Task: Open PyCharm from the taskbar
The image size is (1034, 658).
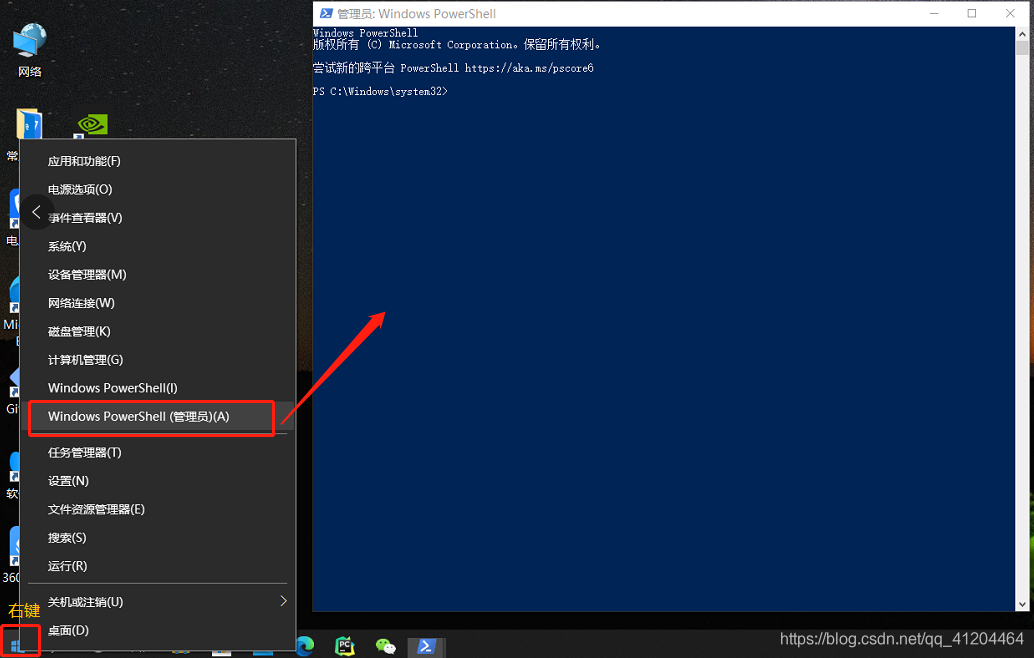Action: [x=344, y=645]
